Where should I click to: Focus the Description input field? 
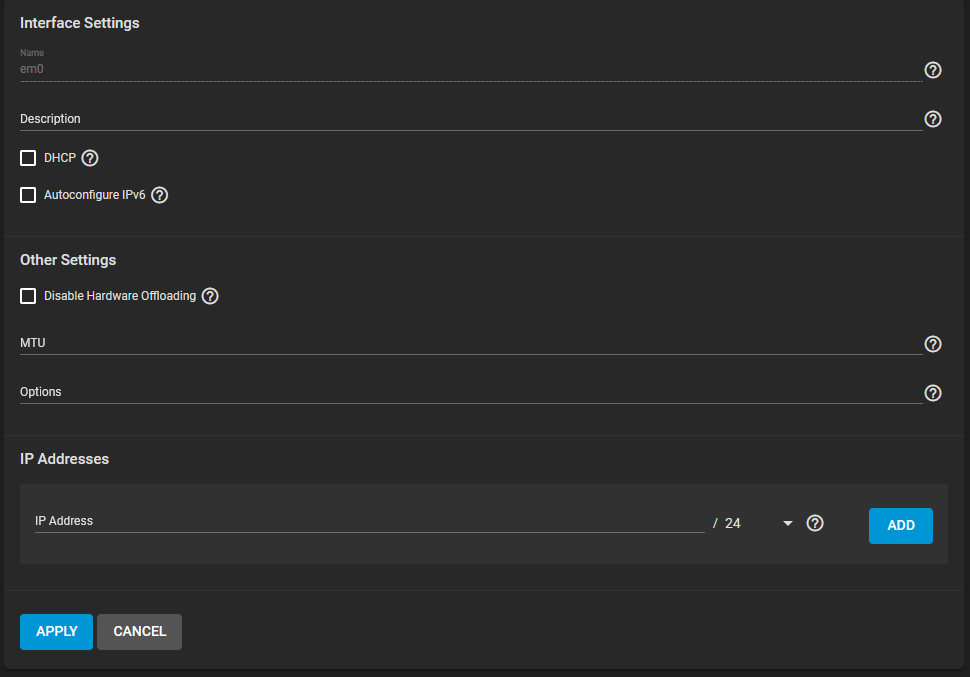471,119
